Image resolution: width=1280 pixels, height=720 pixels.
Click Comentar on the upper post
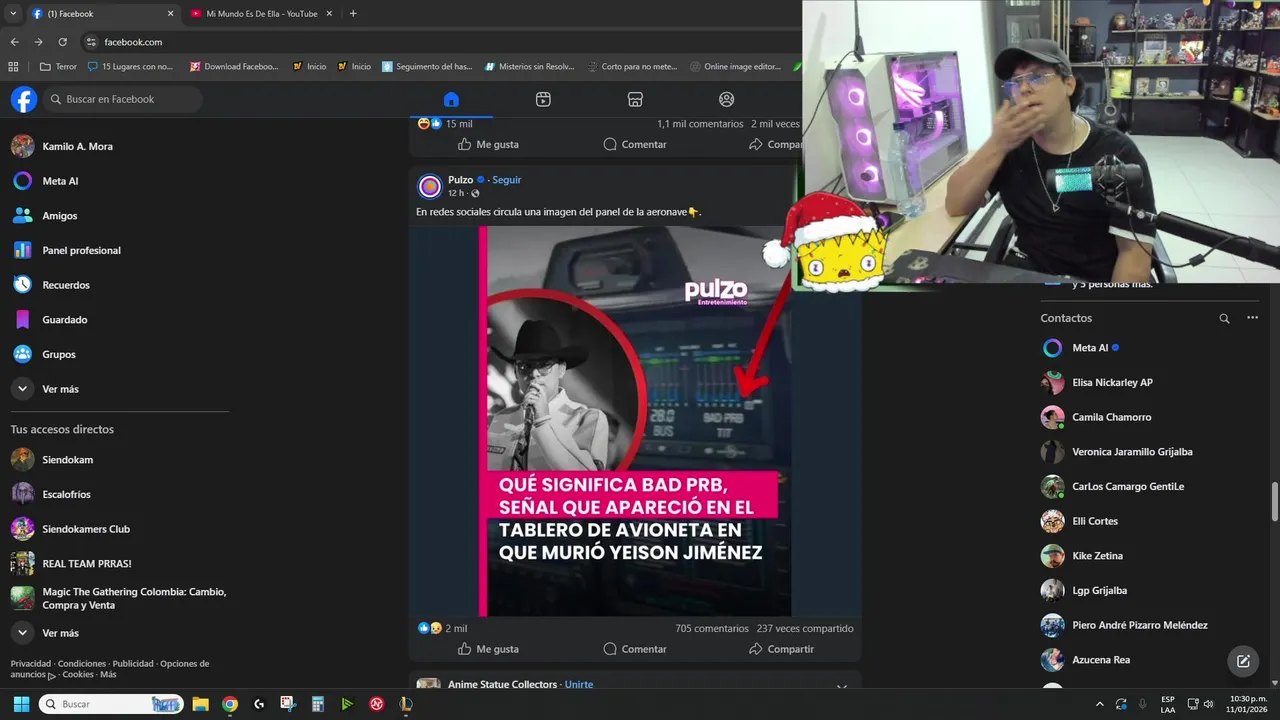click(635, 144)
